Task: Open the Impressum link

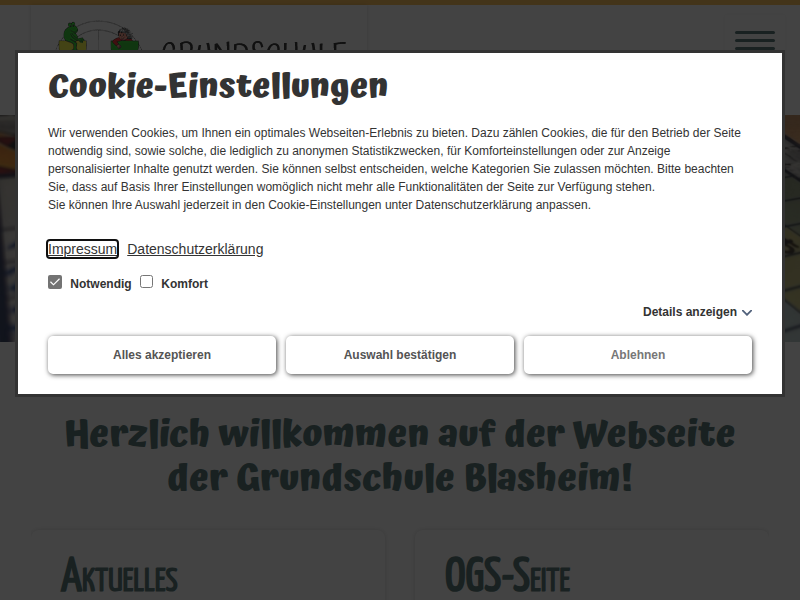Action: point(82,248)
